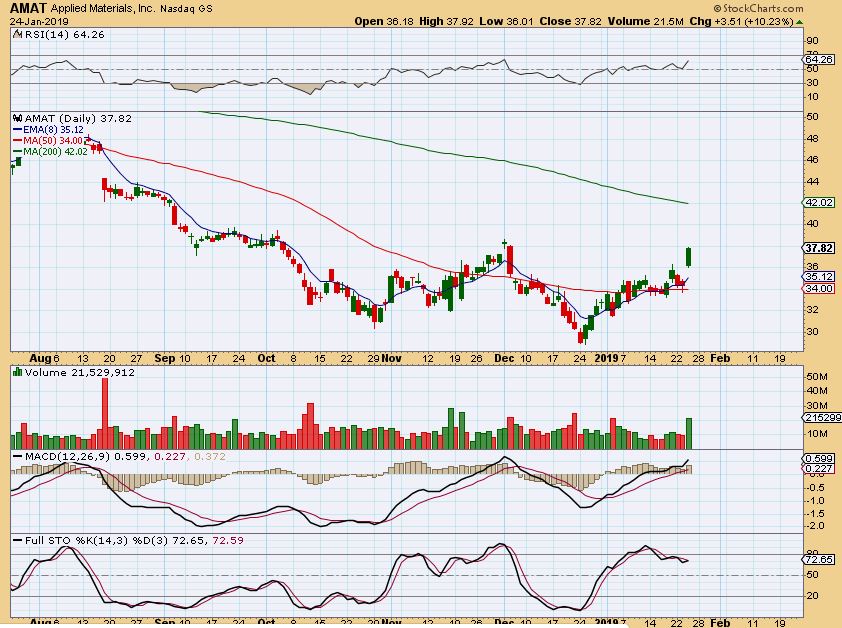Click the last green volume bar
The height and width of the screenshot is (628, 842).
point(689,434)
